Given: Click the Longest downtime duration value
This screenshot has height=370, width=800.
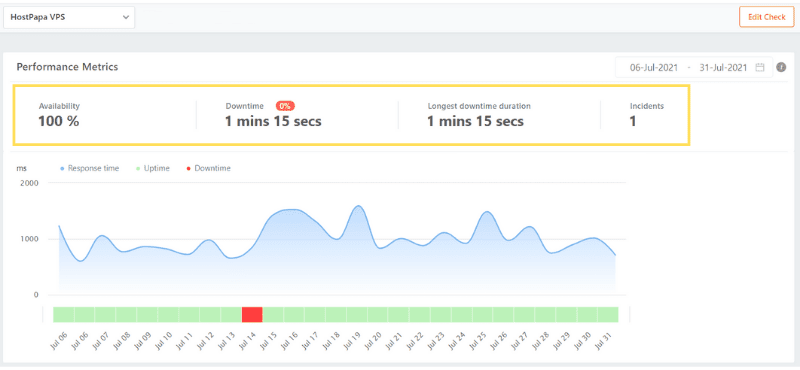Looking at the screenshot, I should tap(476, 121).
